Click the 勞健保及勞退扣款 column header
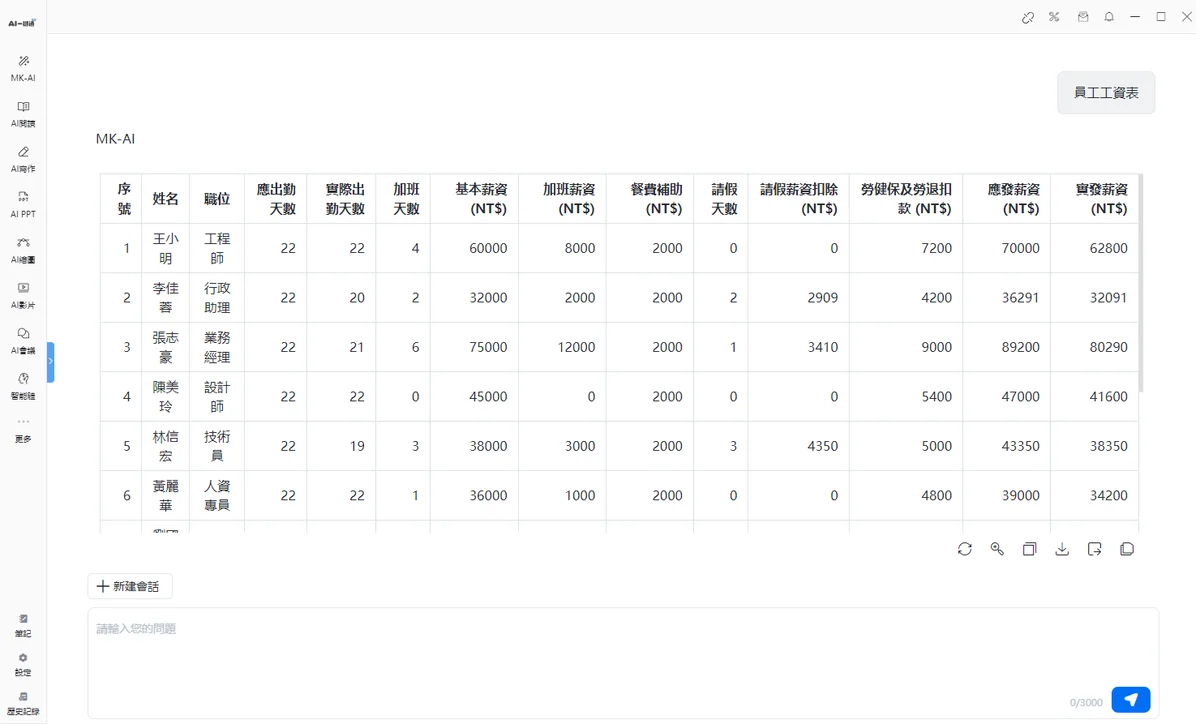The image size is (1200, 724). 906,199
